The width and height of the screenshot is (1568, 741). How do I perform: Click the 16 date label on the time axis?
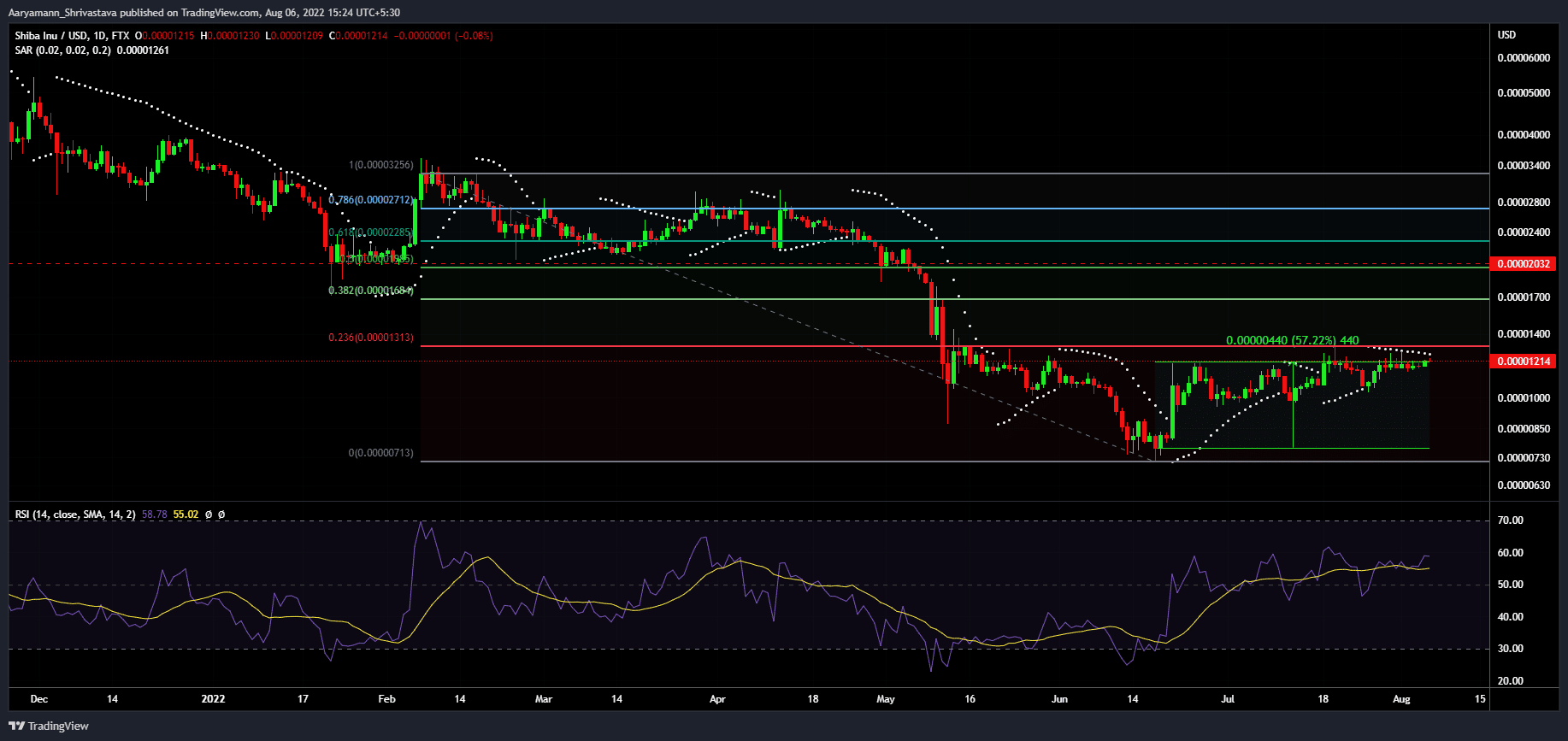click(970, 699)
